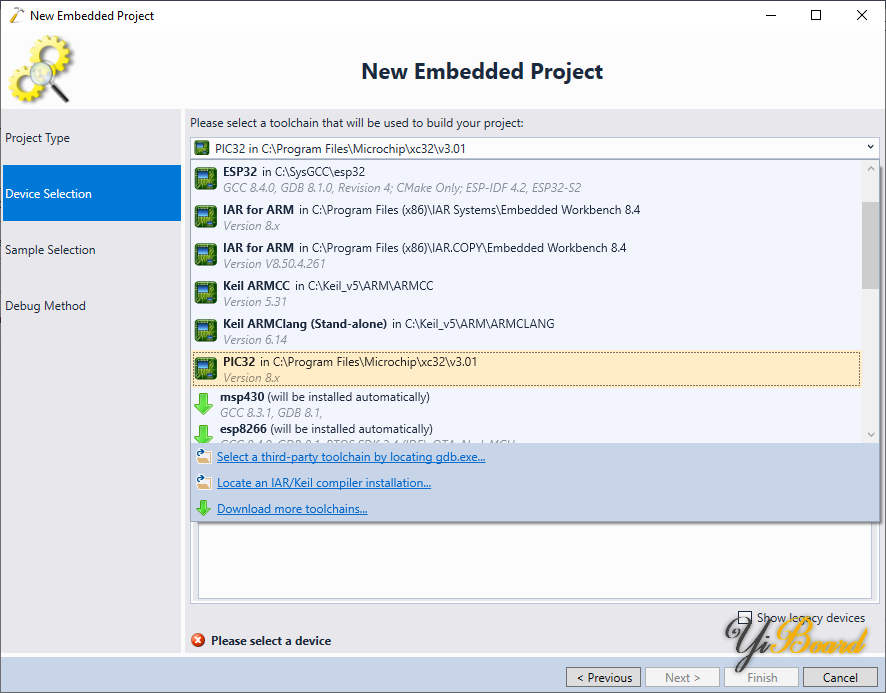Image resolution: width=886 pixels, height=693 pixels.
Task: Pick msp430 auto-install toolchain
Action: [x=527, y=404]
